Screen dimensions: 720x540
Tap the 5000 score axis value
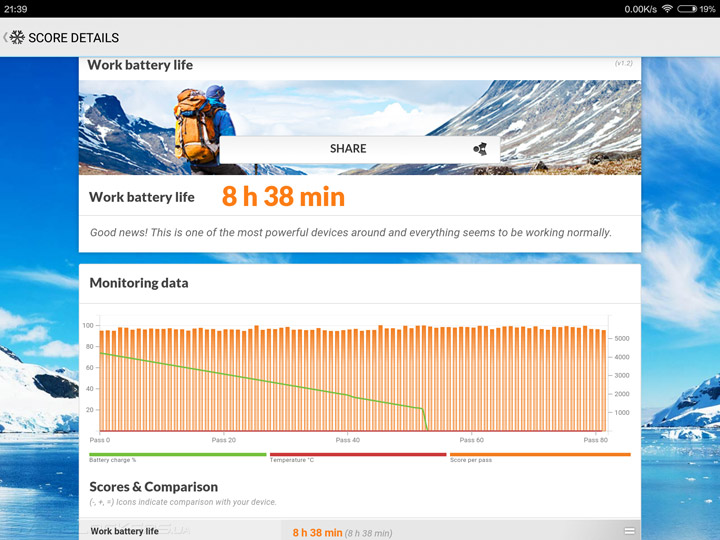tap(622, 338)
